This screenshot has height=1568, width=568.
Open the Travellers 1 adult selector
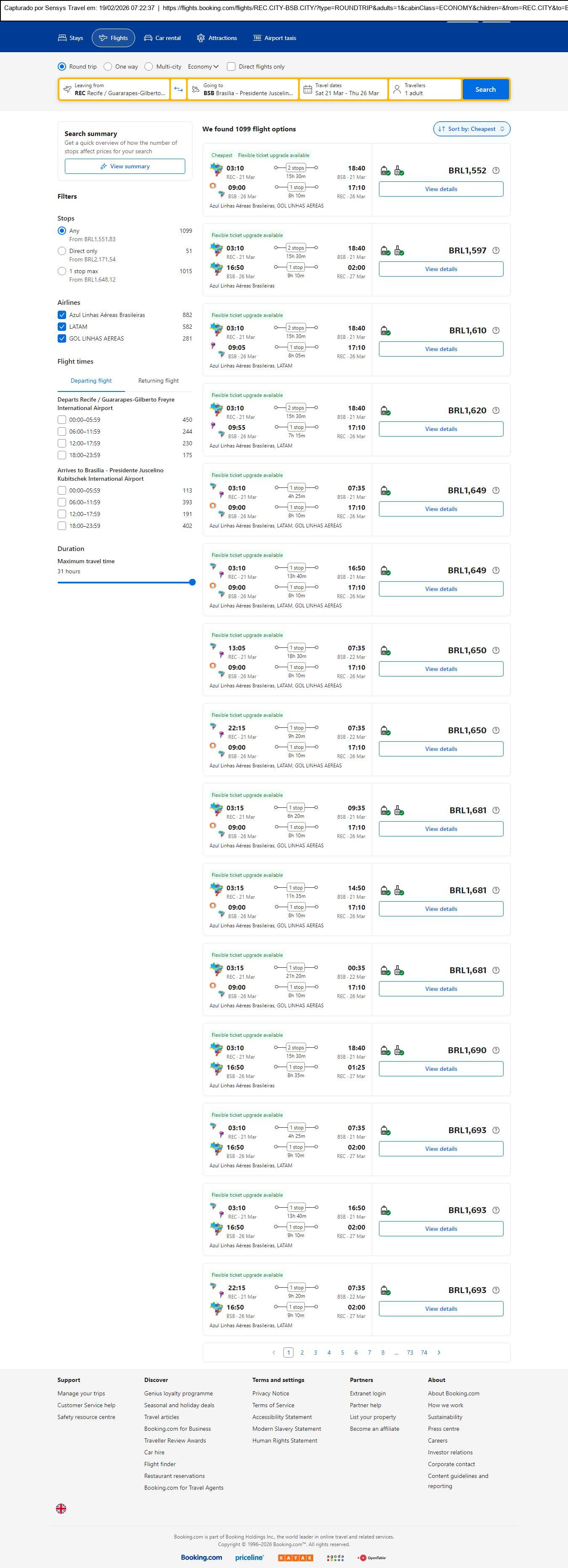[x=425, y=90]
